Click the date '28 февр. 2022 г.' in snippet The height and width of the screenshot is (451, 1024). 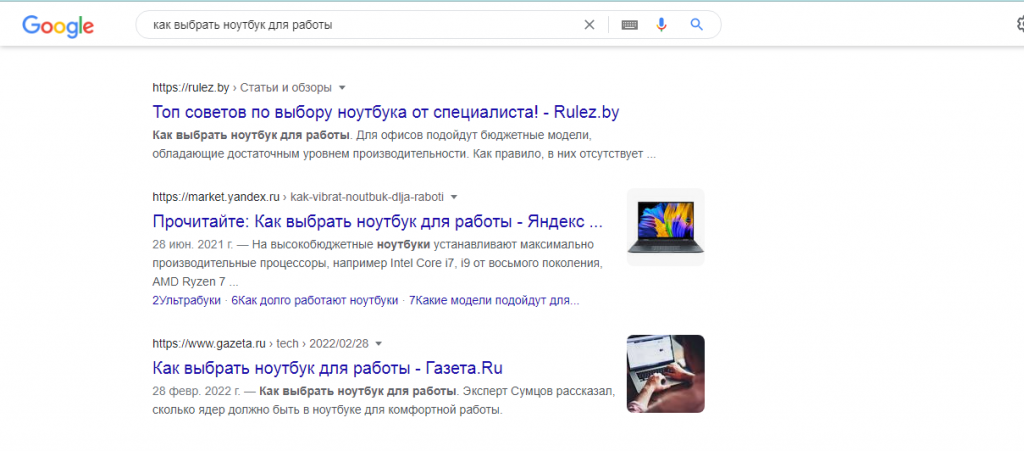[195, 392]
